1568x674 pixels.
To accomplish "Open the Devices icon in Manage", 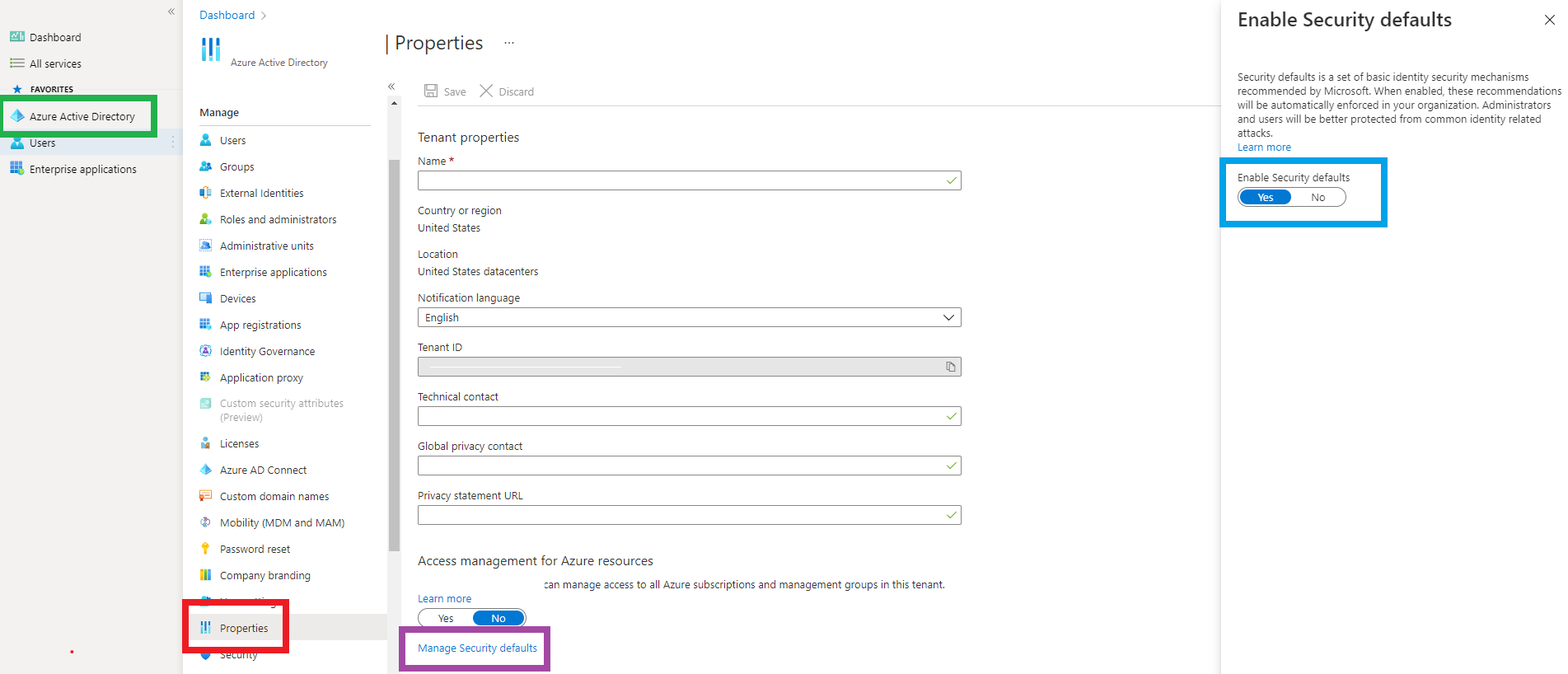I will (x=206, y=298).
